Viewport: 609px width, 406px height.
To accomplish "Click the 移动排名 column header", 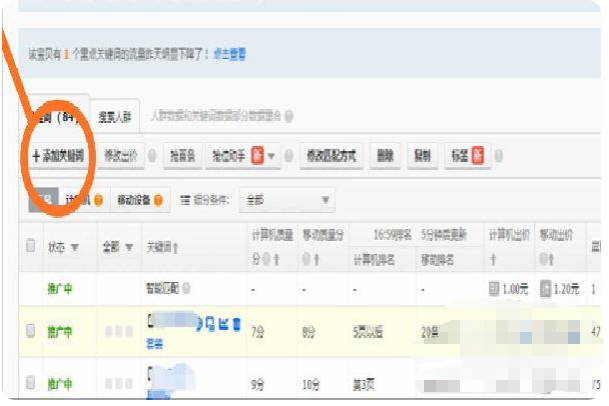I will click(437, 260).
